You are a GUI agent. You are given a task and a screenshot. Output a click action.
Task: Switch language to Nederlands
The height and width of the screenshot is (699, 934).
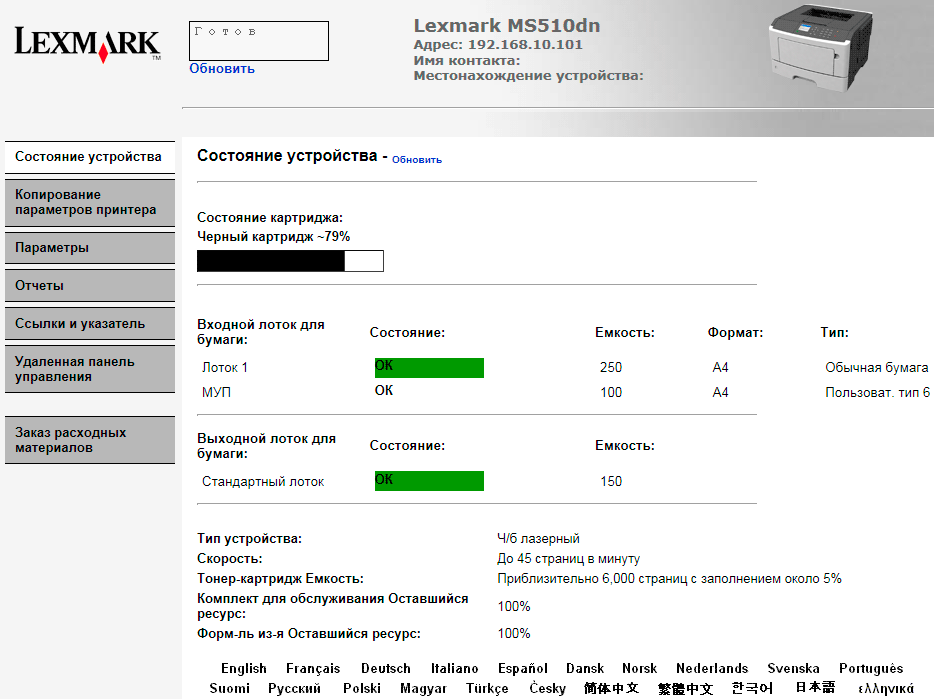click(x=712, y=669)
